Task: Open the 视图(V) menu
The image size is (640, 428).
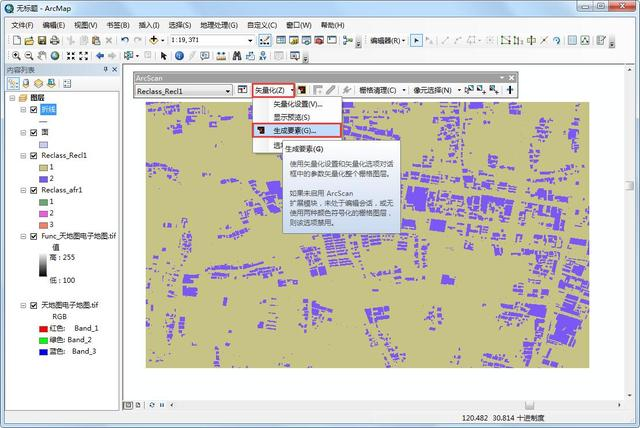Action: (85, 25)
